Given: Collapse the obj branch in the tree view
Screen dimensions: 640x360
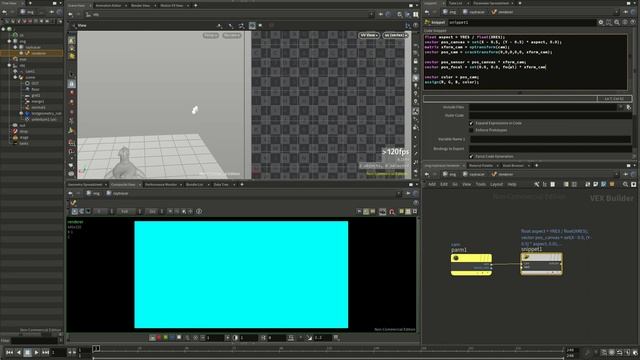Looking at the screenshot, I should point(9,65).
